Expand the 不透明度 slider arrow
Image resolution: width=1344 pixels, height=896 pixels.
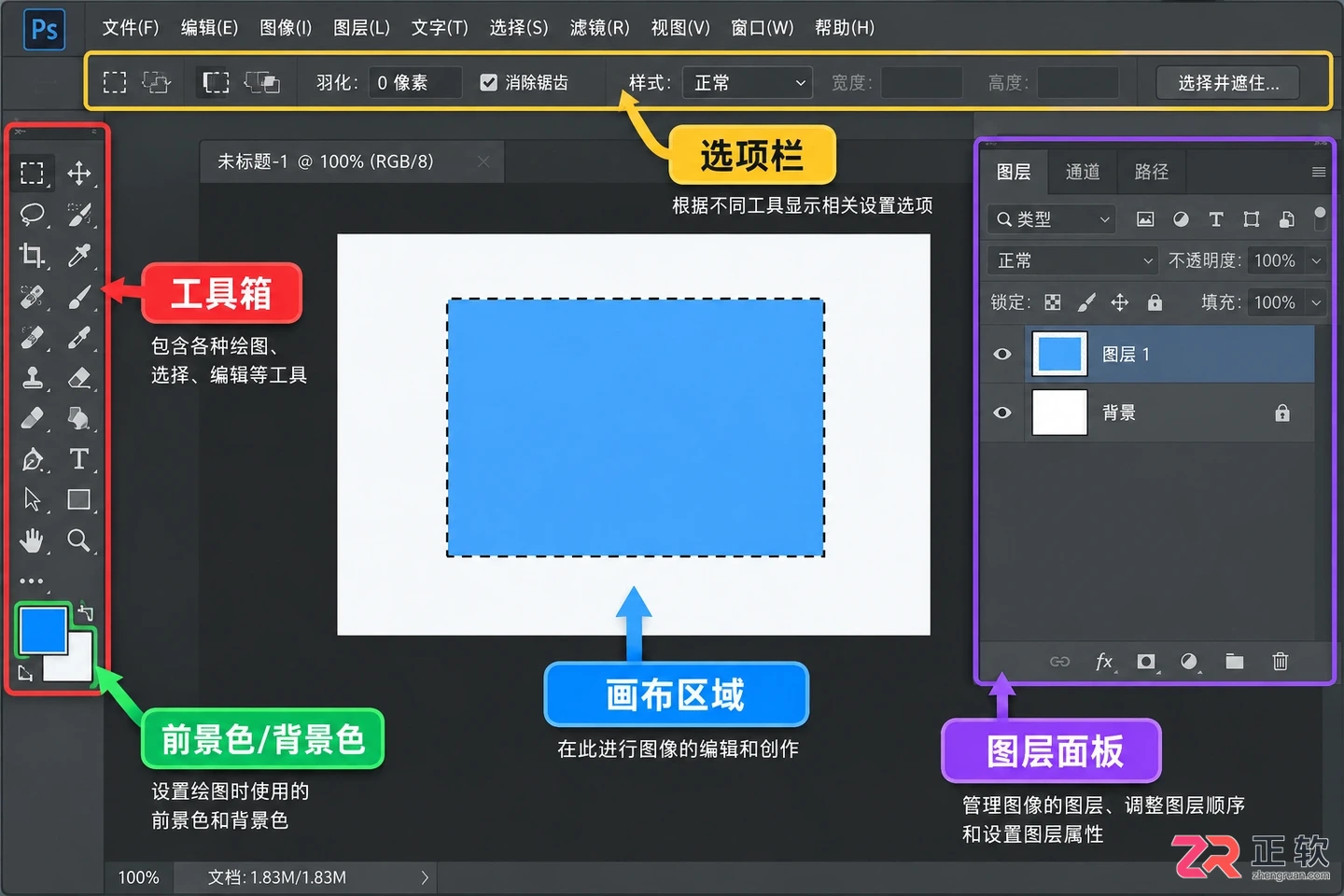[x=1317, y=260]
